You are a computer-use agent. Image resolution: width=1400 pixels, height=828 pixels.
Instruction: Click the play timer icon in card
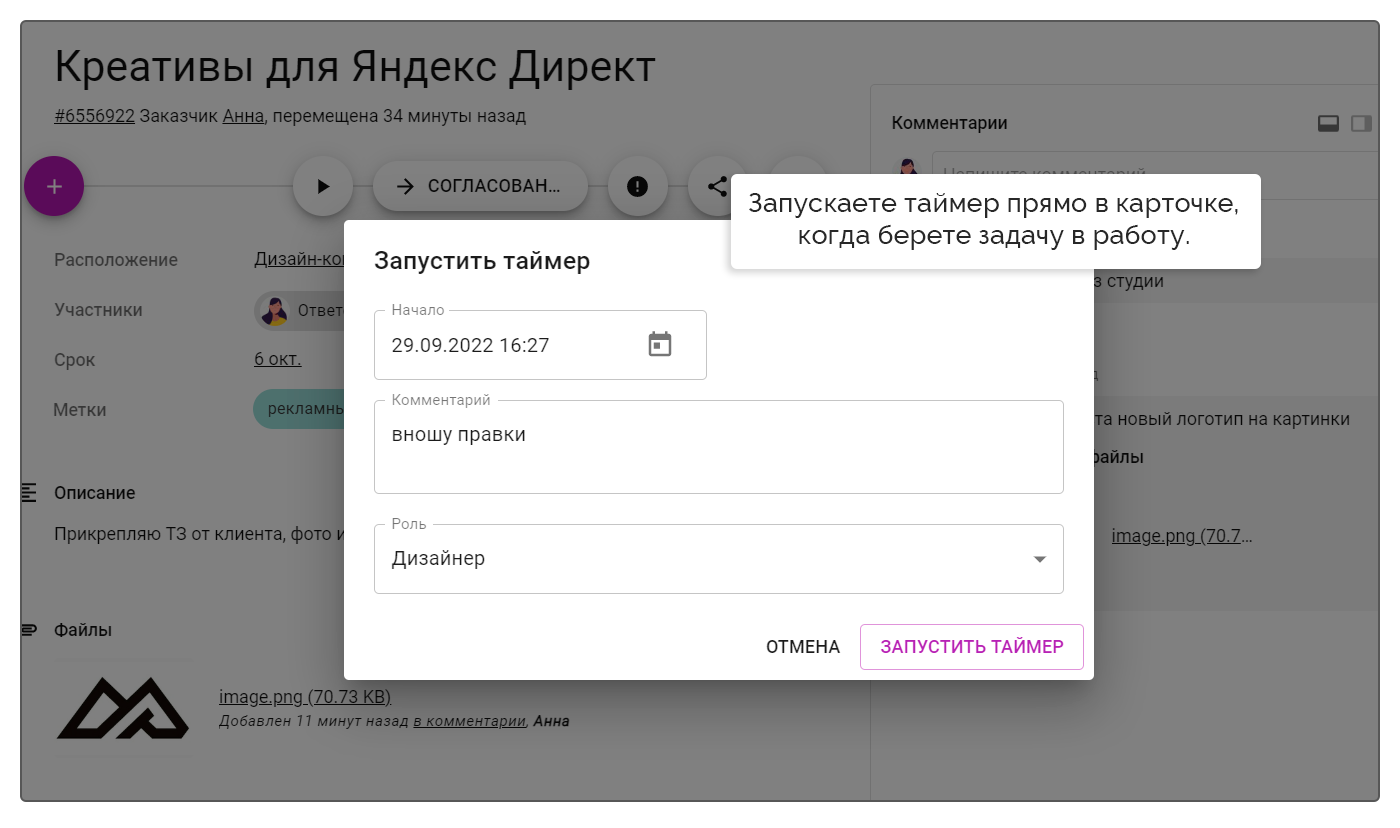tap(322, 186)
